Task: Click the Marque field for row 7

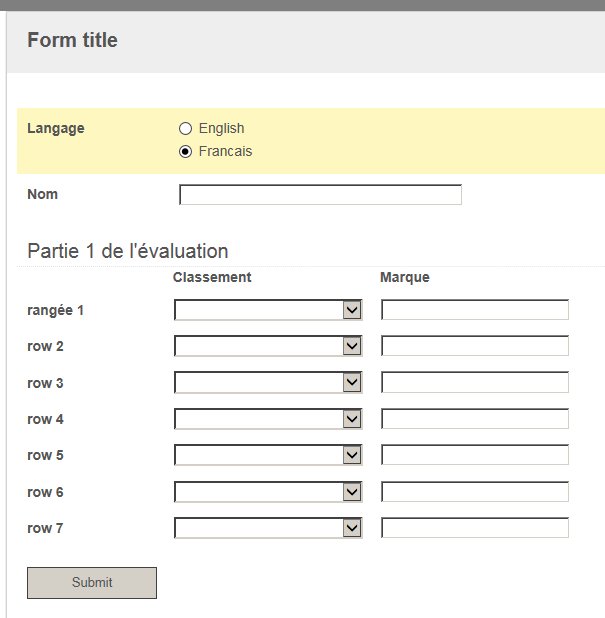Action: click(475, 528)
